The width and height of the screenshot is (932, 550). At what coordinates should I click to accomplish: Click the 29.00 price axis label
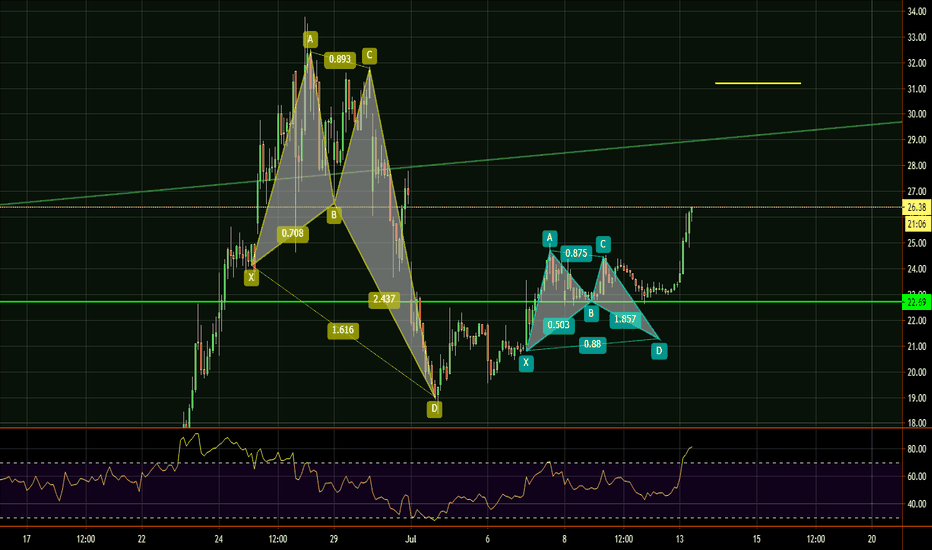click(x=917, y=140)
